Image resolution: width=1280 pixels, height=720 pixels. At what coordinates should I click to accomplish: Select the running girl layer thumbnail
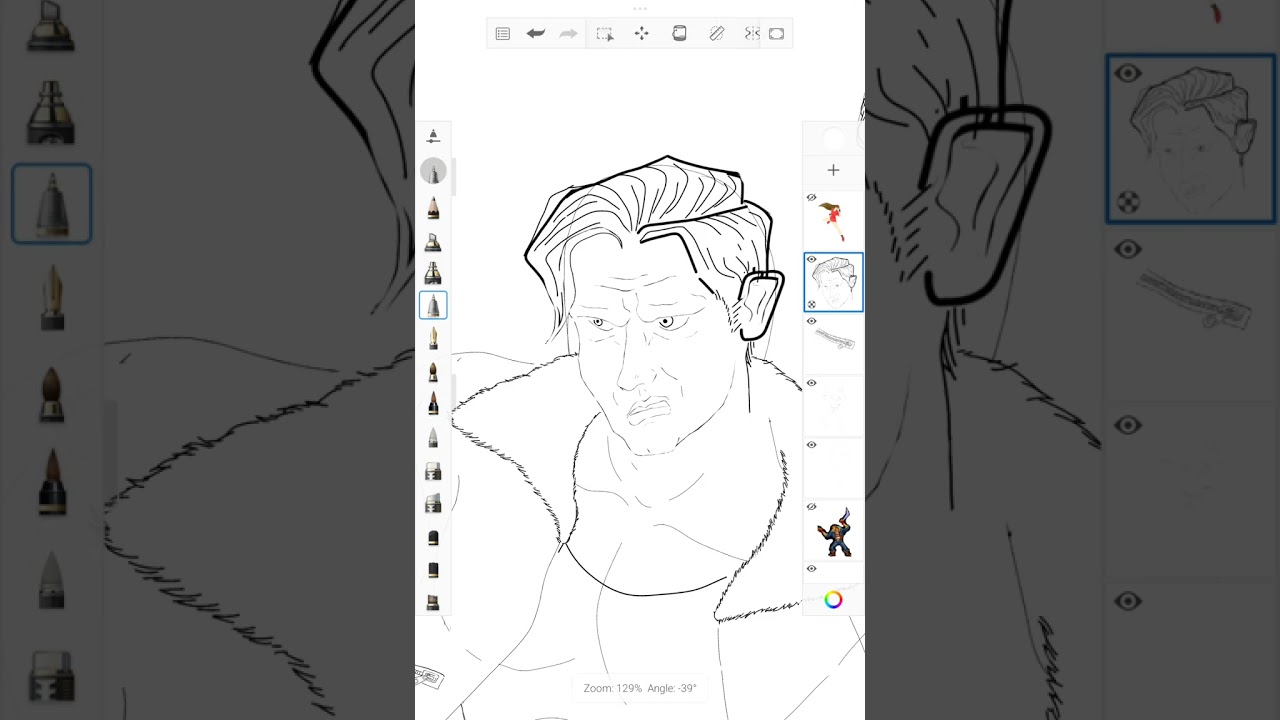coord(833,220)
